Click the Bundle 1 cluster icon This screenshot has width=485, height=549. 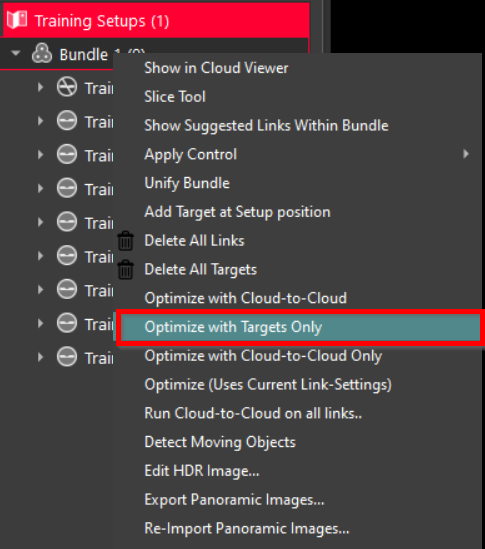[x=42, y=54]
